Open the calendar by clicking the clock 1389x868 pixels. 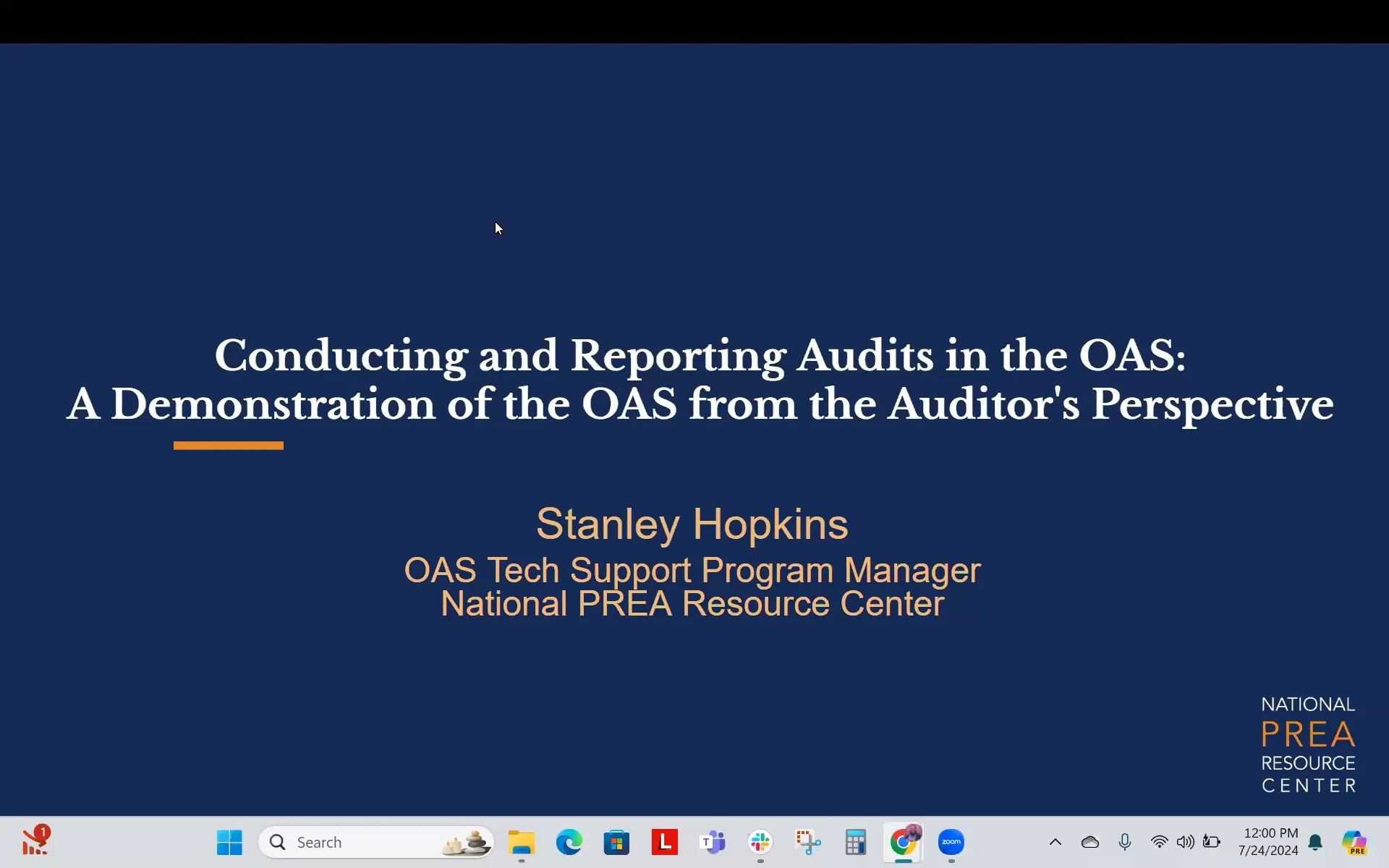pos(1270,841)
